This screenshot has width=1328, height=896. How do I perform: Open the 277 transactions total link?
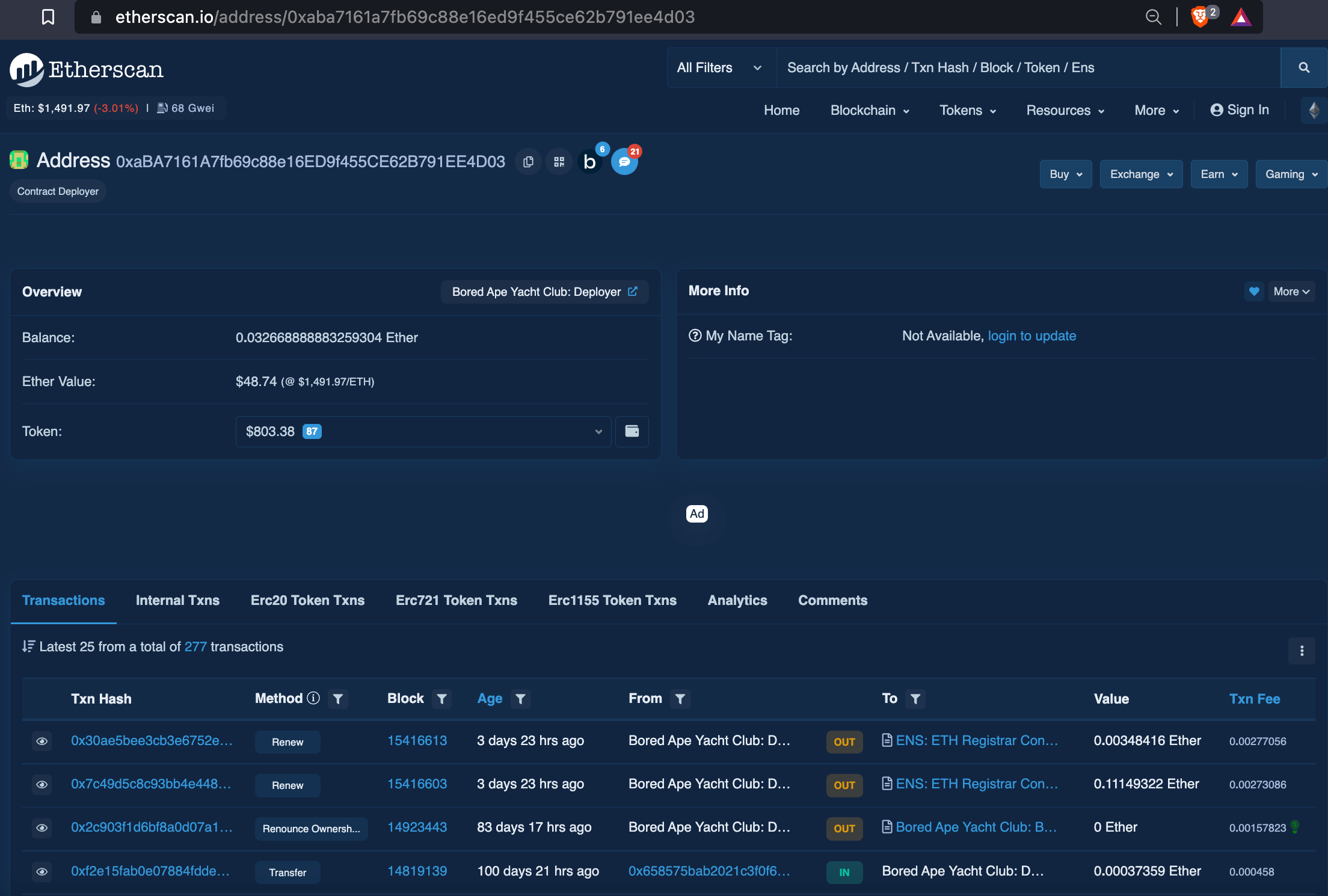click(195, 646)
